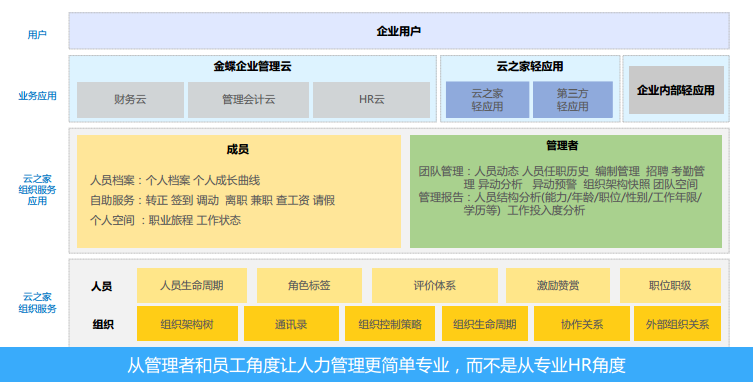
Task: Click the 云之家组织服务应用 layer label
Action: (x=37, y=190)
